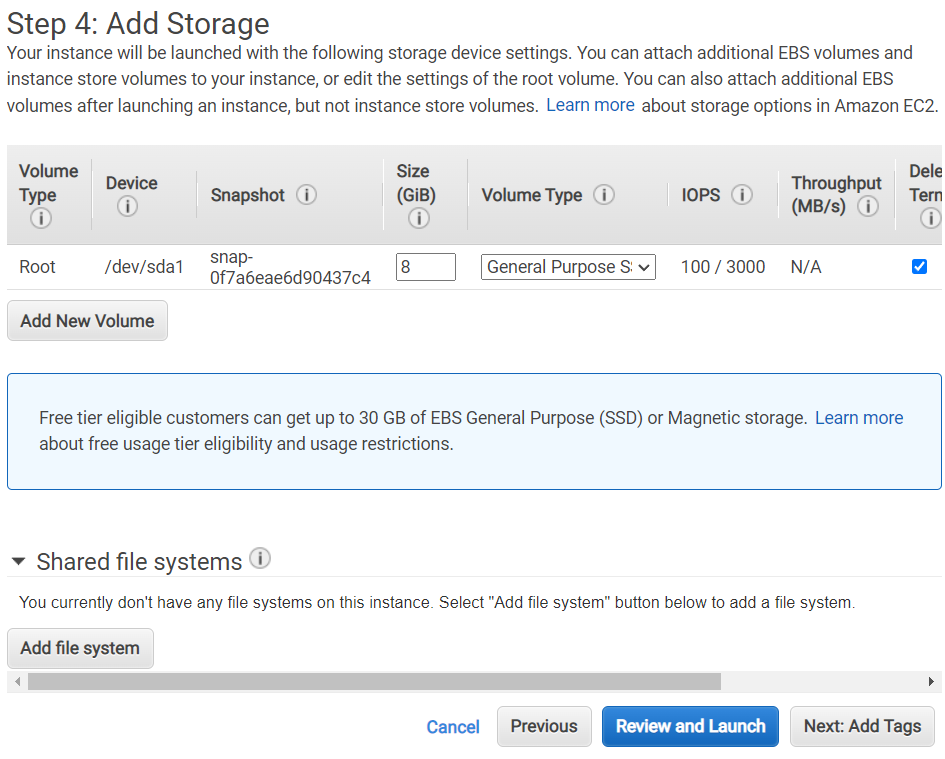Click the Add file system button
Viewport: 945px width, 759px height.
point(80,648)
